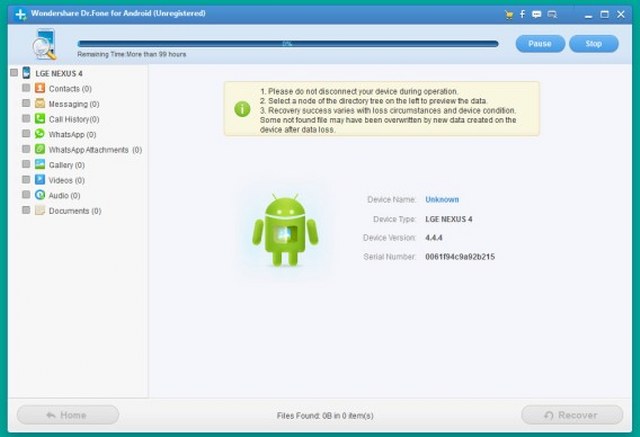Click the Wondershare Dr.Fone window title text
The width and height of the screenshot is (640, 437).
pyautogui.click(x=118, y=13)
